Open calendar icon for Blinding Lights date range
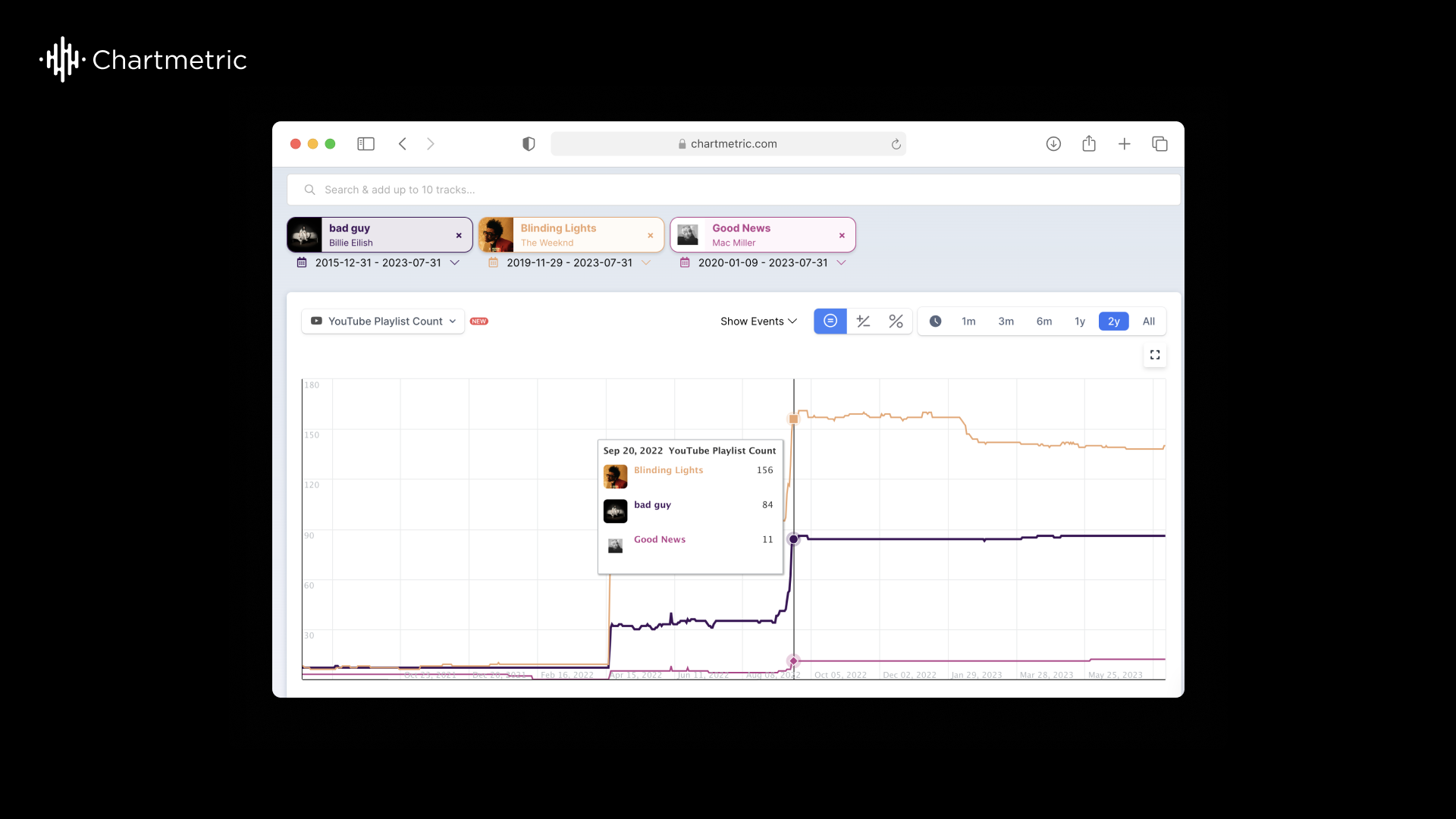This screenshot has width=1456, height=819. pos(493,262)
